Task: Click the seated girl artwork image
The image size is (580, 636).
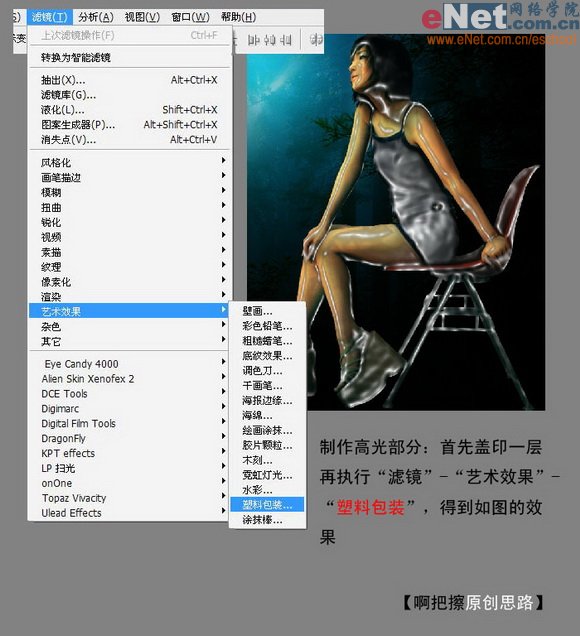Action: point(396,222)
